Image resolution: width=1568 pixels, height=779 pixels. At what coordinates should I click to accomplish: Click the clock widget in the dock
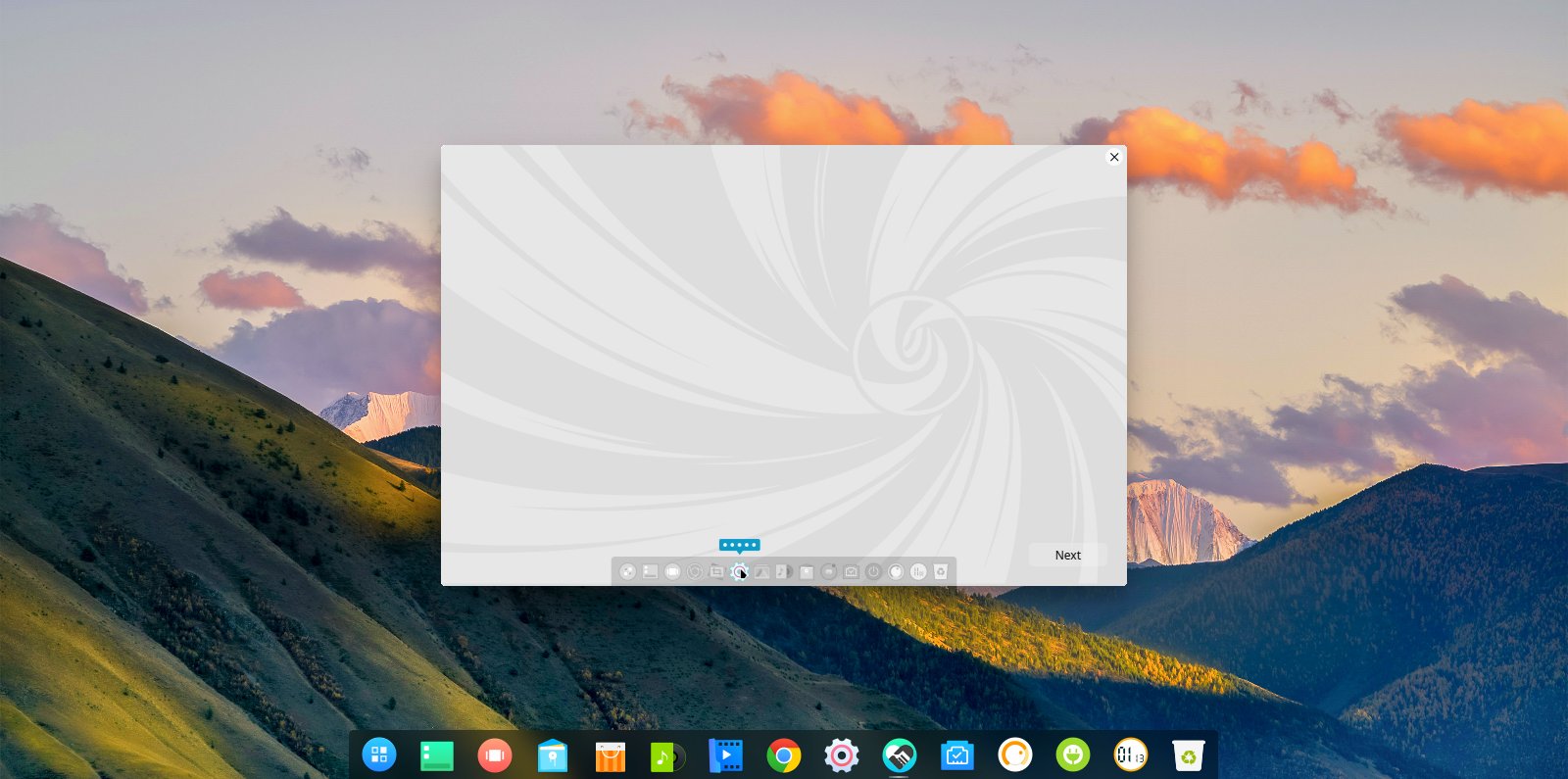click(x=1131, y=755)
